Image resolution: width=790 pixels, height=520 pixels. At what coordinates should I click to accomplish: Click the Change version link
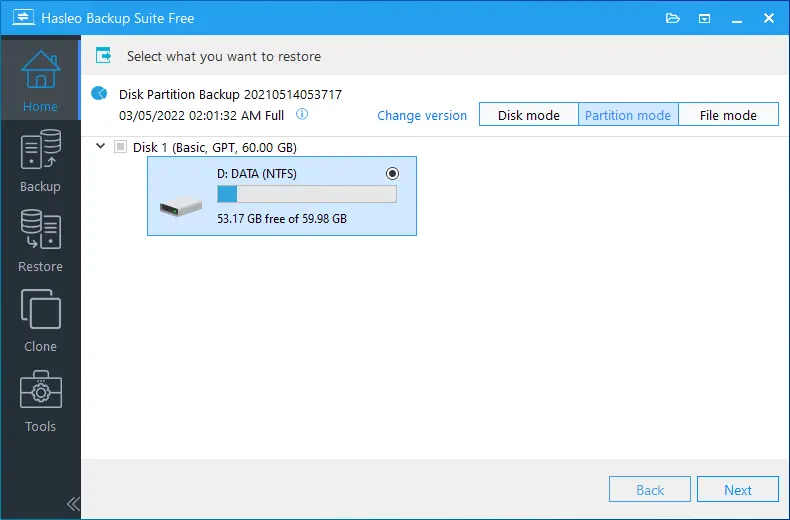pyautogui.click(x=422, y=115)
